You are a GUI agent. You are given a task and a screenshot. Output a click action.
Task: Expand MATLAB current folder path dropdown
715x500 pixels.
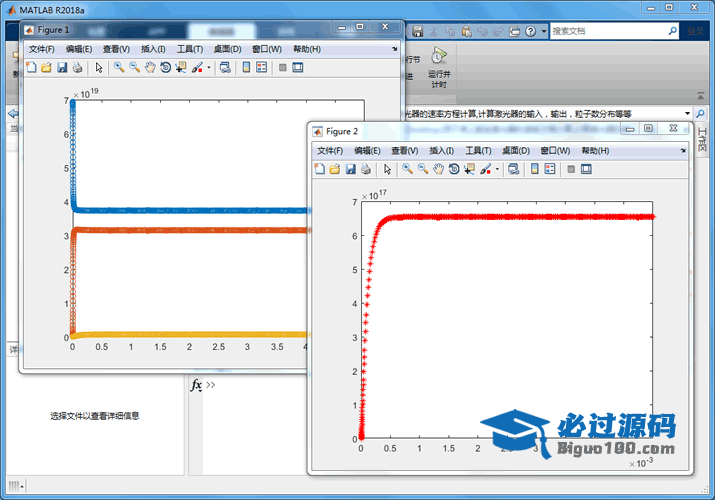687,113
